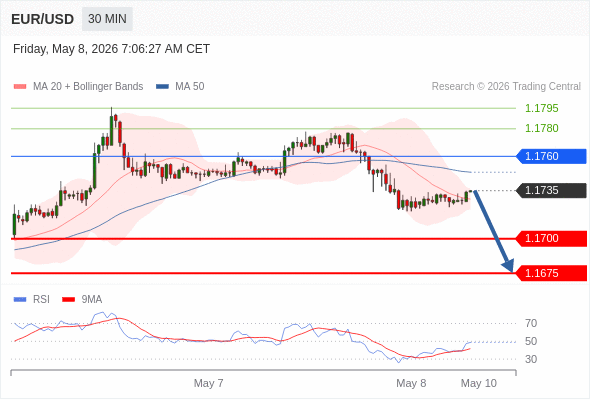Select the EUR/USD pair title
The image size is (590, 400).
point(43,19)
